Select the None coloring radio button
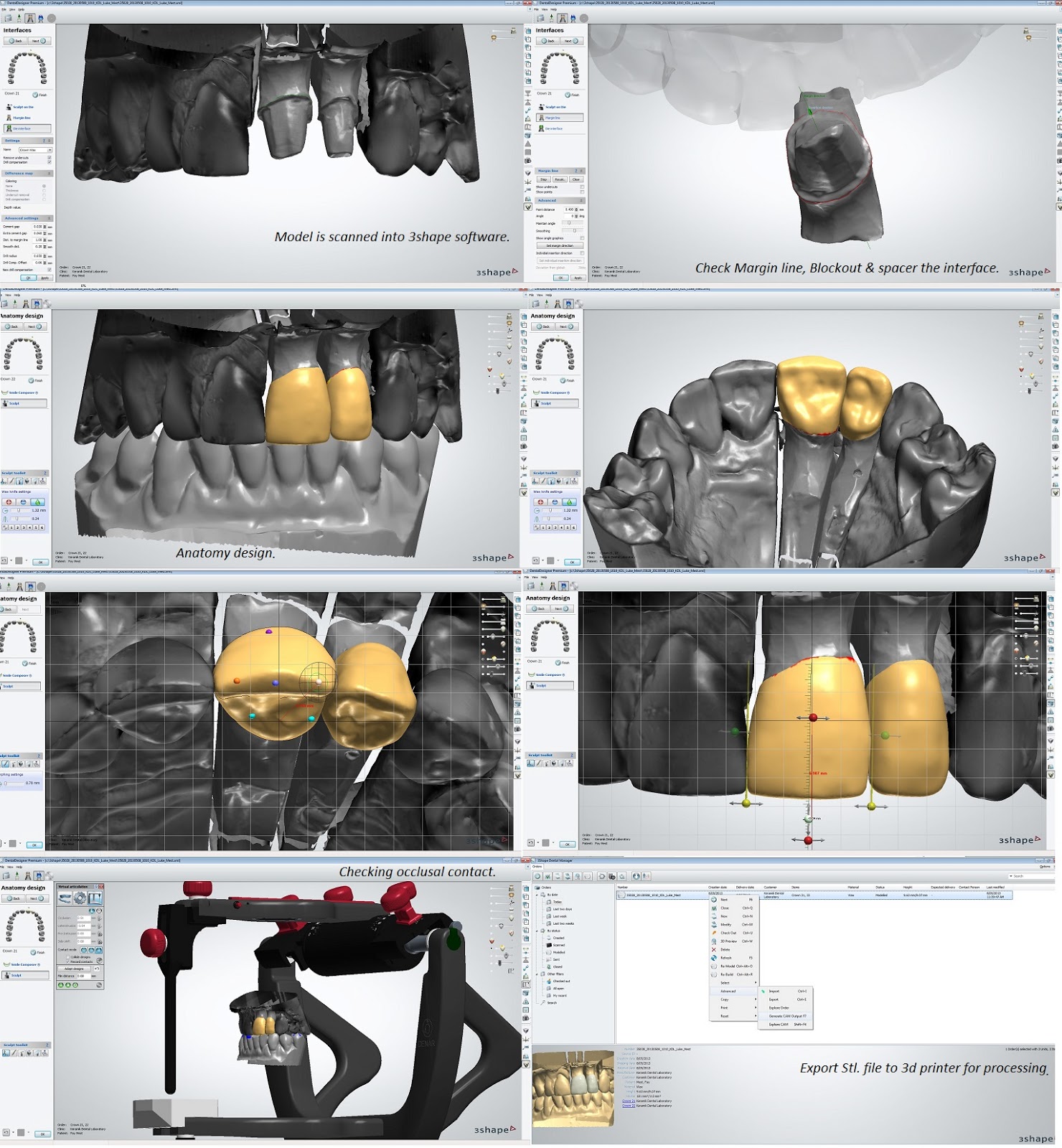 (44, 186)
